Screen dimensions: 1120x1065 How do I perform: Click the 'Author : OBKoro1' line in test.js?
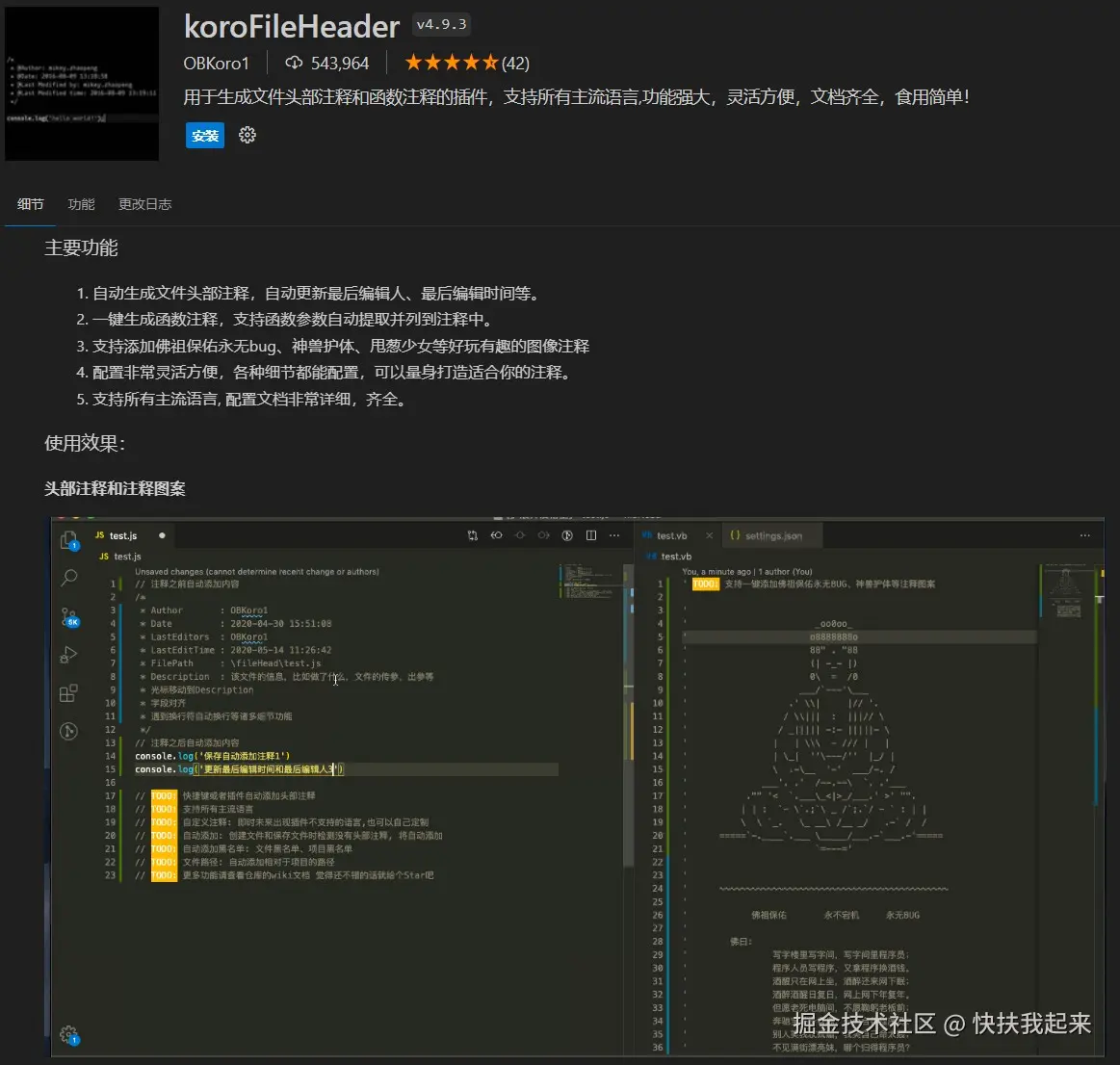(203, 610)
